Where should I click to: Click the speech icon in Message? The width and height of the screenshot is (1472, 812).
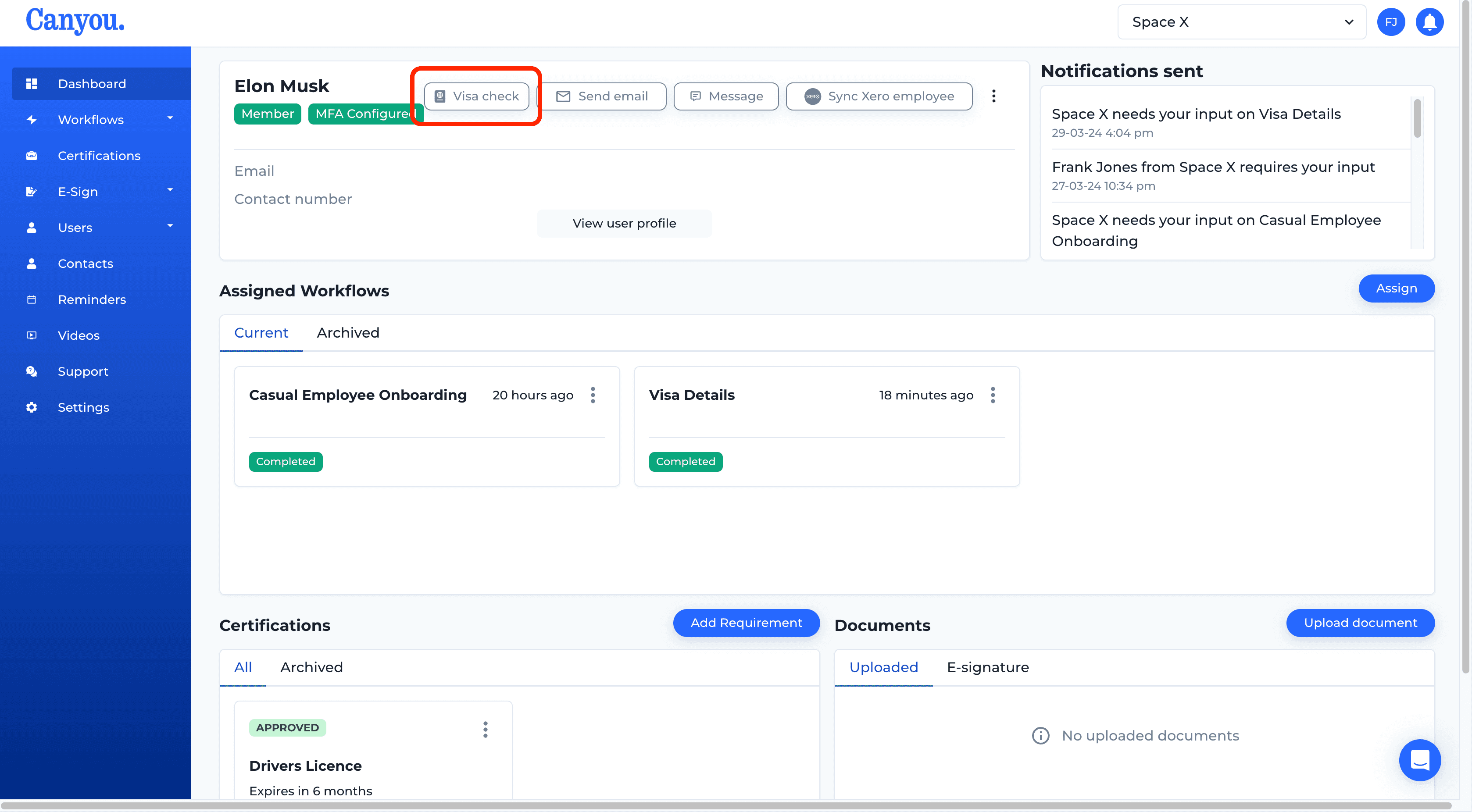coord(696,96)
